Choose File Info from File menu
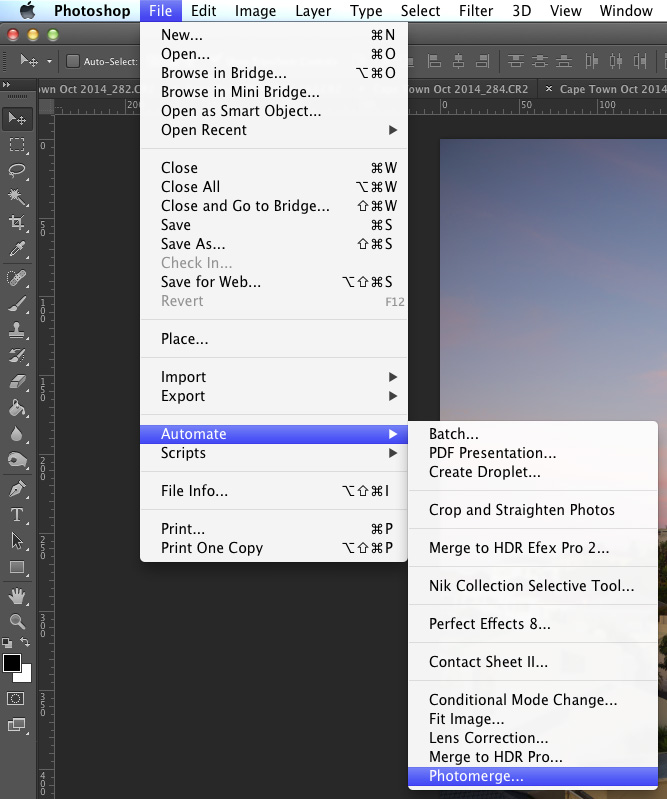The image size is (667, 799). point(274,491)
